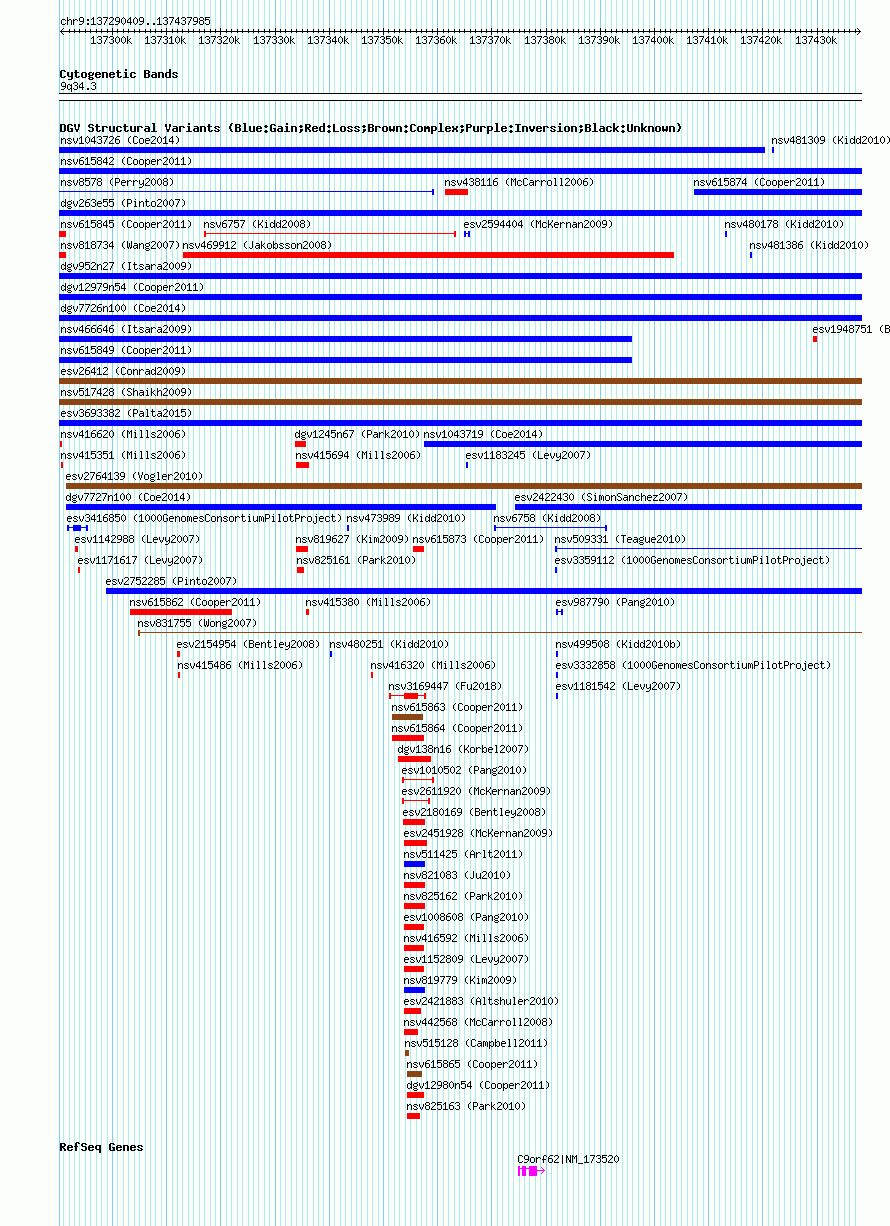The height and width of the screenshot is (1226, 890).
Task: Click nsv509331 (Teague2010) label
Action: click(621, 539)
